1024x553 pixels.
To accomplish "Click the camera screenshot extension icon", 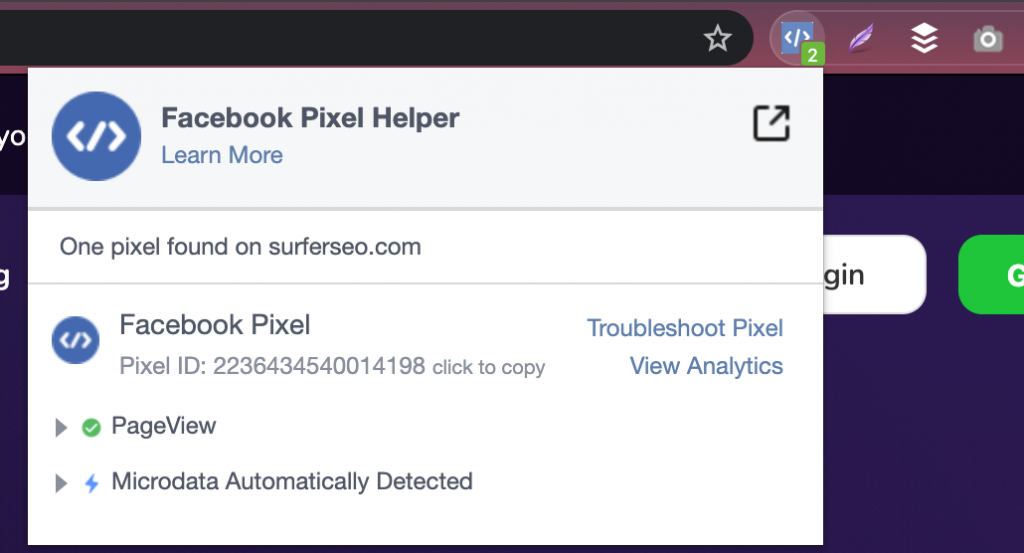I will pos(988,39).
